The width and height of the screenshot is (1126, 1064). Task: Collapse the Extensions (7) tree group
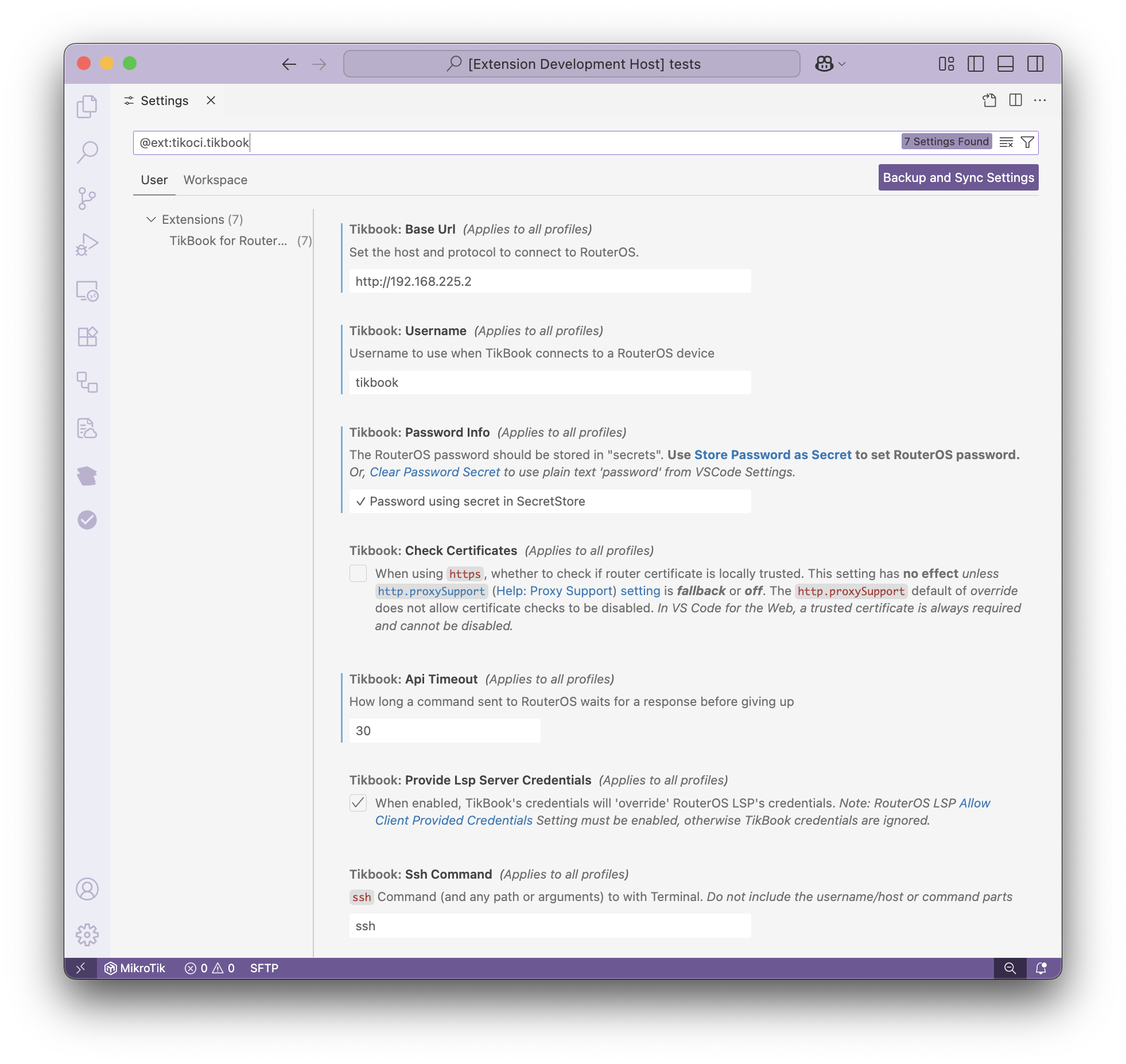tap(152, 219)
